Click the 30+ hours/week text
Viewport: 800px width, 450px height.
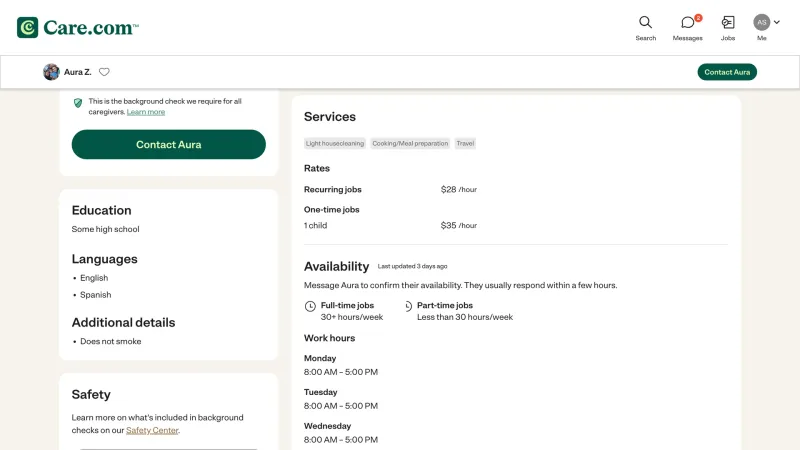coord(352,317)
